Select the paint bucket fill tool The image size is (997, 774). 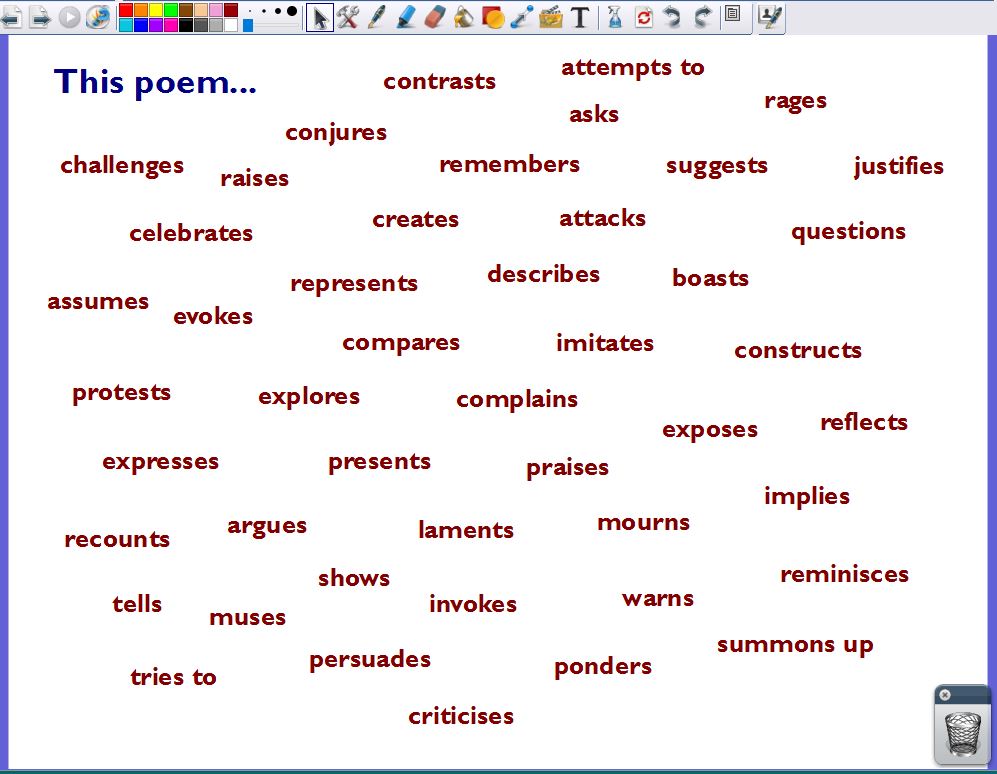pos(463,17)
